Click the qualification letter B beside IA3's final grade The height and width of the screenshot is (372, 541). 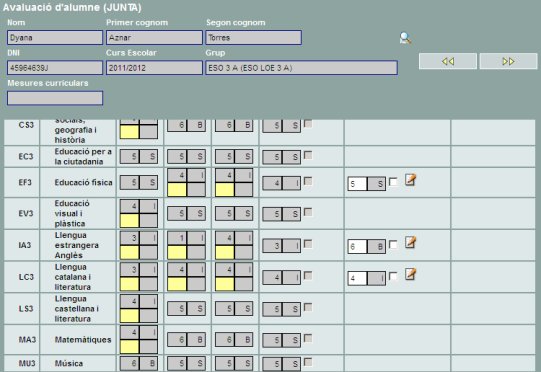377,247
